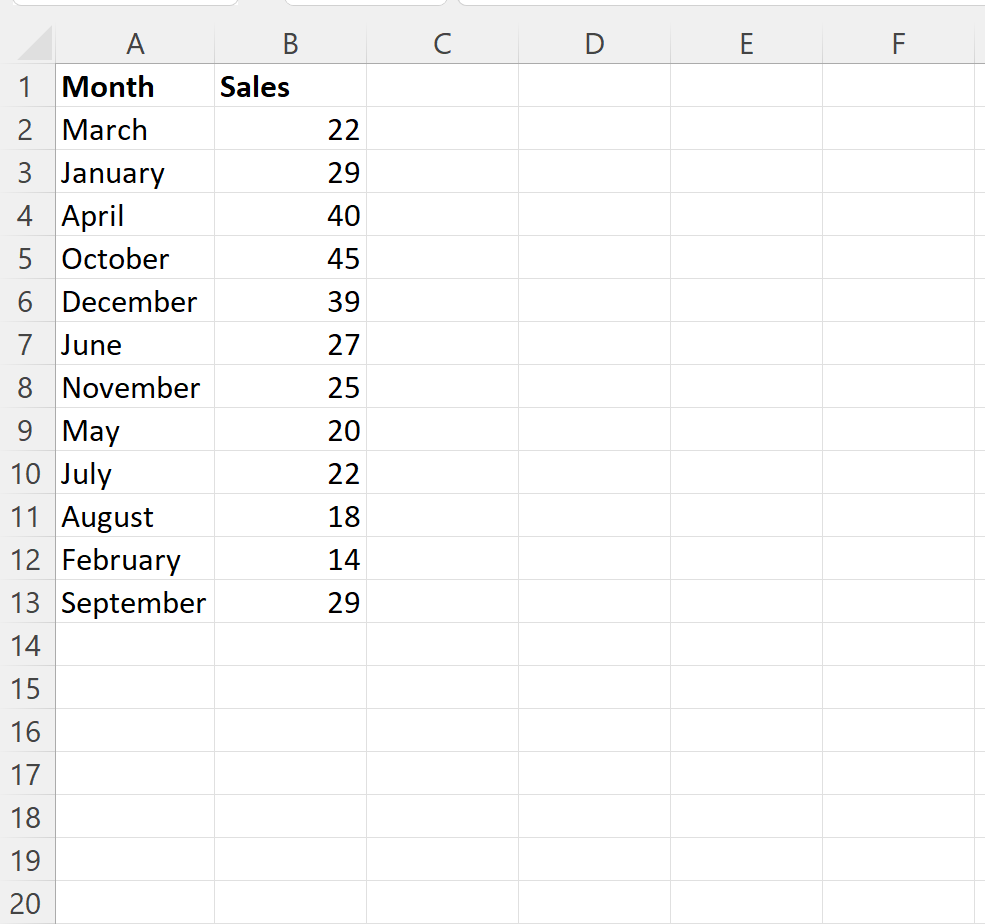Select row 13 header
The height and width of the screenshot is (924, 985).
click(x=26, y=602)
